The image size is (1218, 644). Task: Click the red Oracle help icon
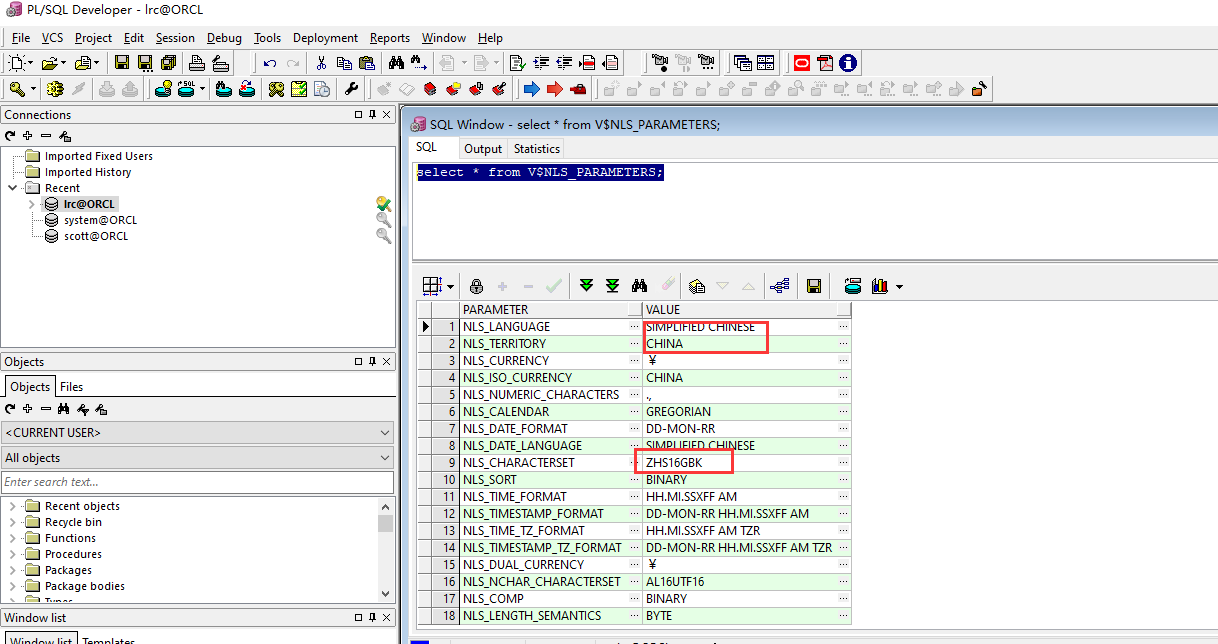(x=802, y=63)
